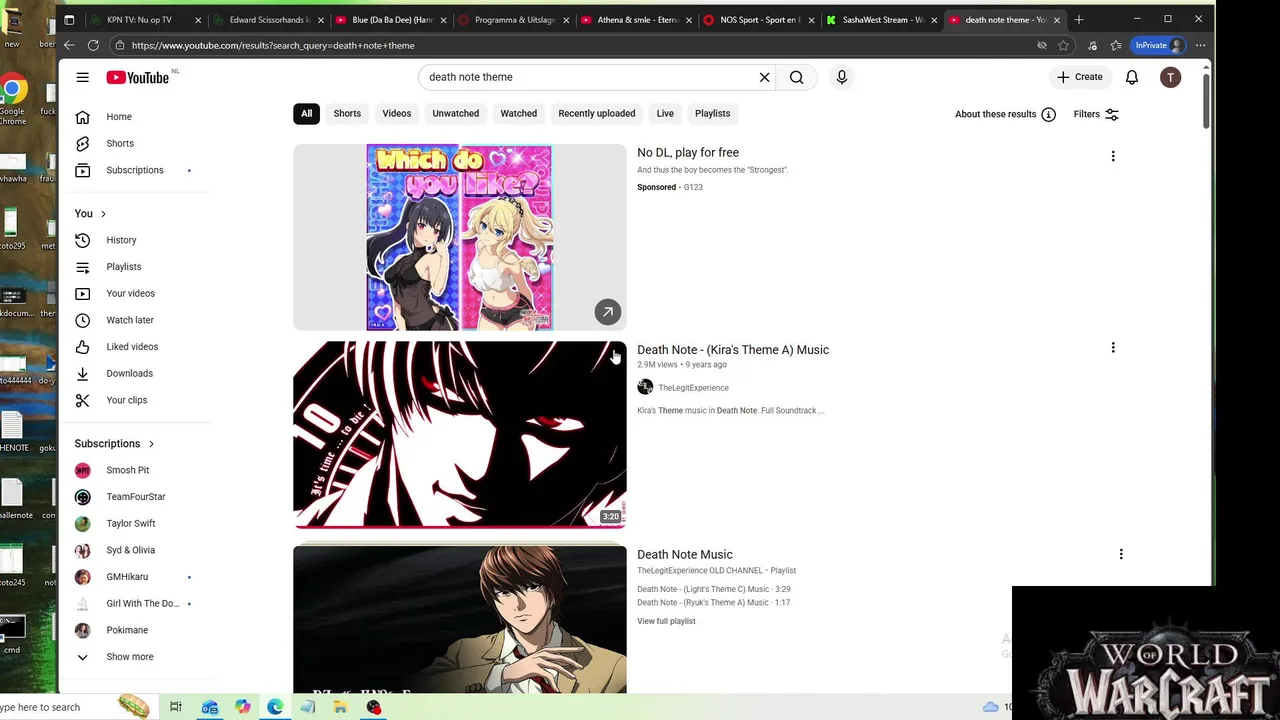
Task: Switch to NOS Sport tab
Action: (760, 20)
